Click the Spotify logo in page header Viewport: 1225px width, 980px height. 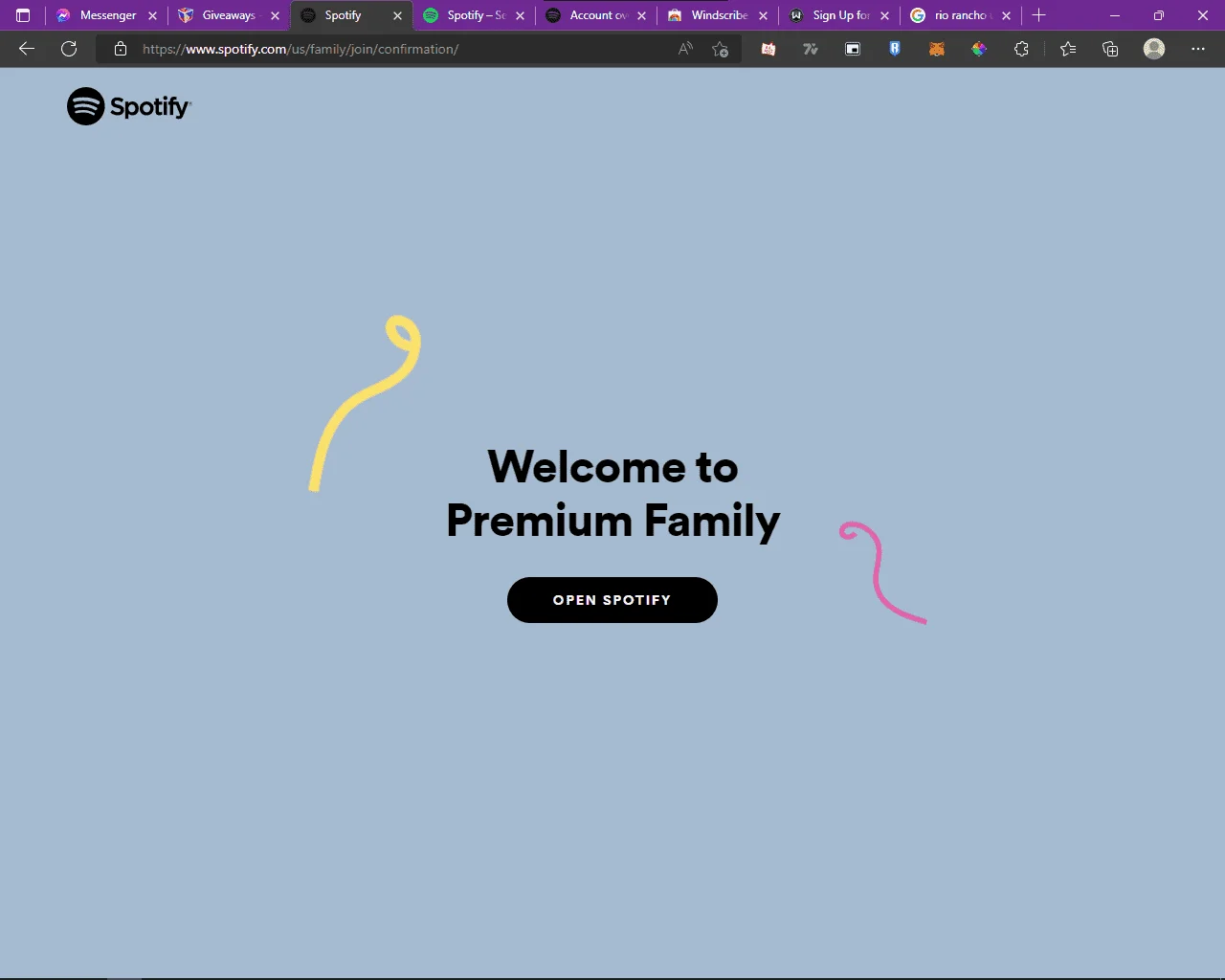click(x=129, y=106)
